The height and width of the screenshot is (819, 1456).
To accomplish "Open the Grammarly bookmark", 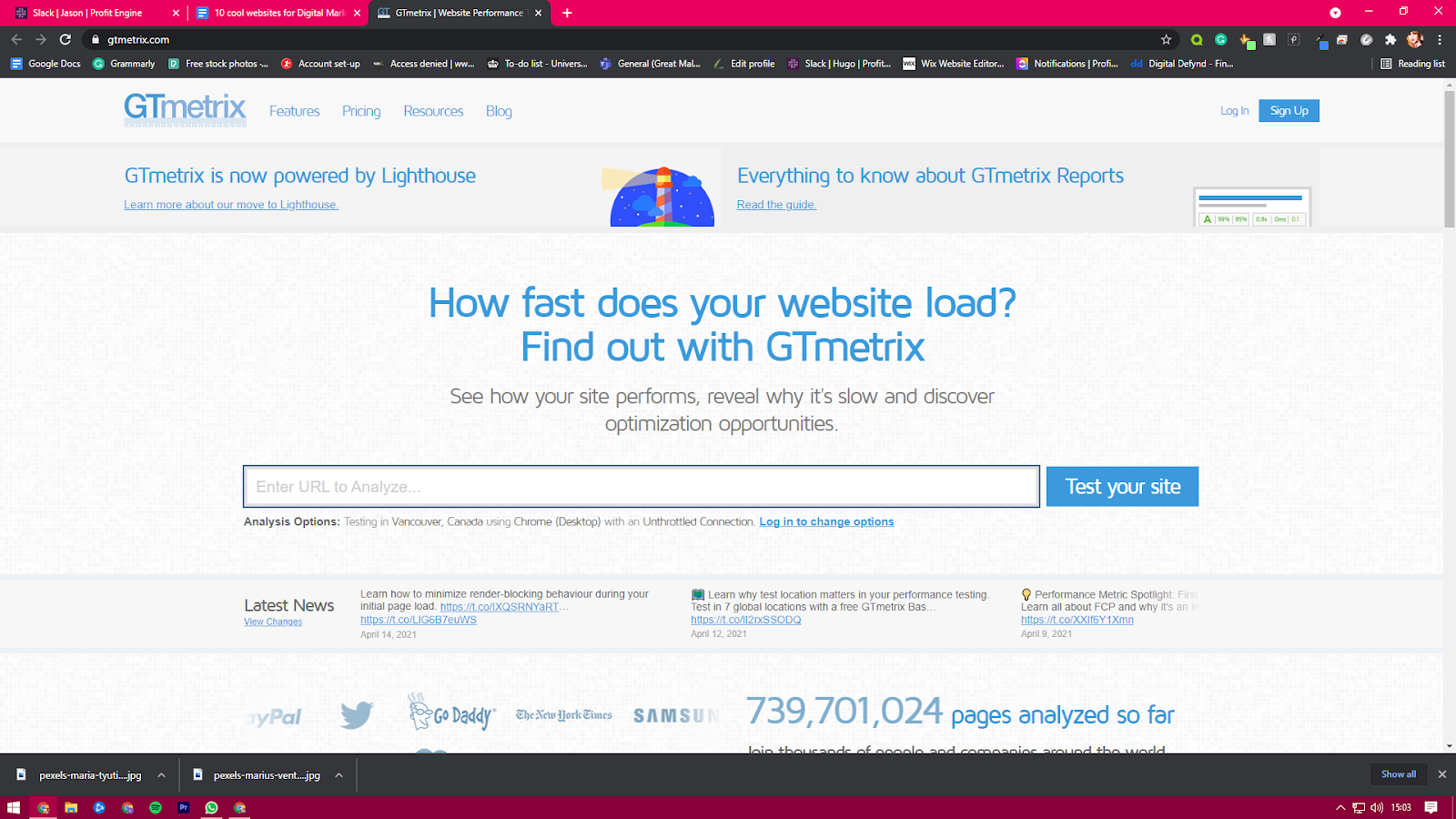I will pyautogui.click(x=124, y=64).
